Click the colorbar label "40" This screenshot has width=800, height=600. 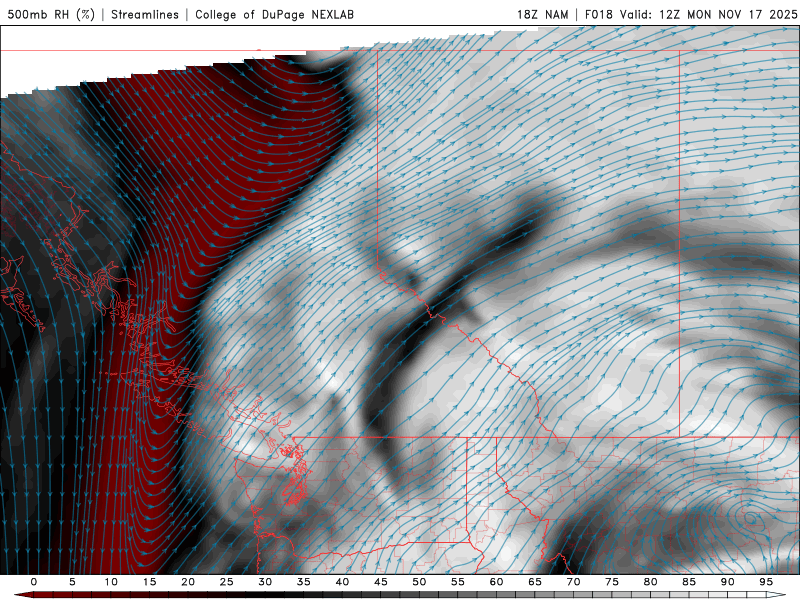pos(342,582)
